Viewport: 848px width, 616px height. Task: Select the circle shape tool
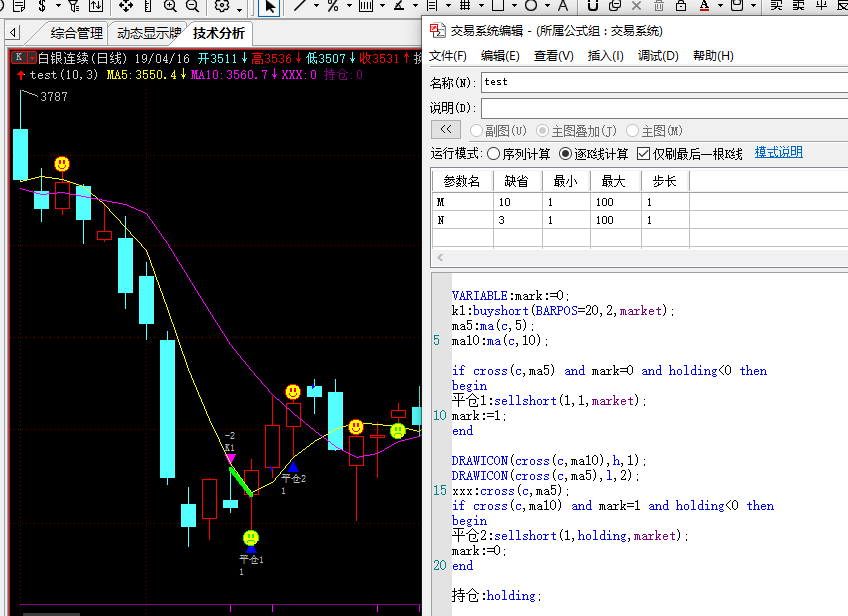[x=531, y=6]
